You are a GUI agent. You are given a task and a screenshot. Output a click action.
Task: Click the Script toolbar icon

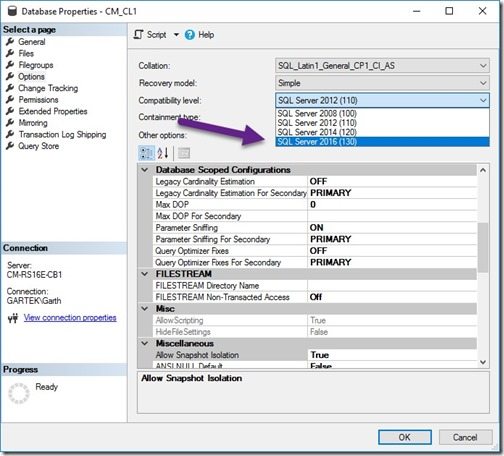pyautogui.click(x=138, y=34)
